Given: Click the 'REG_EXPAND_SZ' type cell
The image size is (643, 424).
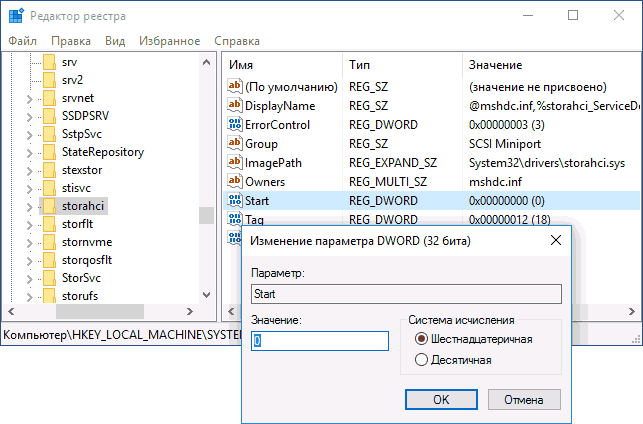Looking at the screenshot, I should point(393,163).
